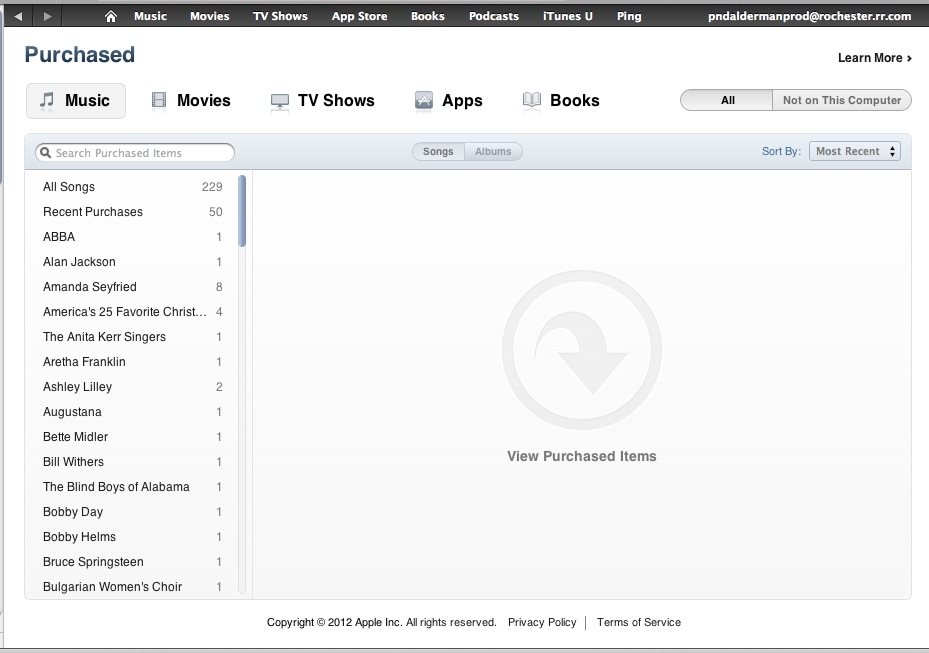Viewport: 929px width, 653px height.
Task: Open iTunes U in the navigation bar
Action: pos(568,16)
